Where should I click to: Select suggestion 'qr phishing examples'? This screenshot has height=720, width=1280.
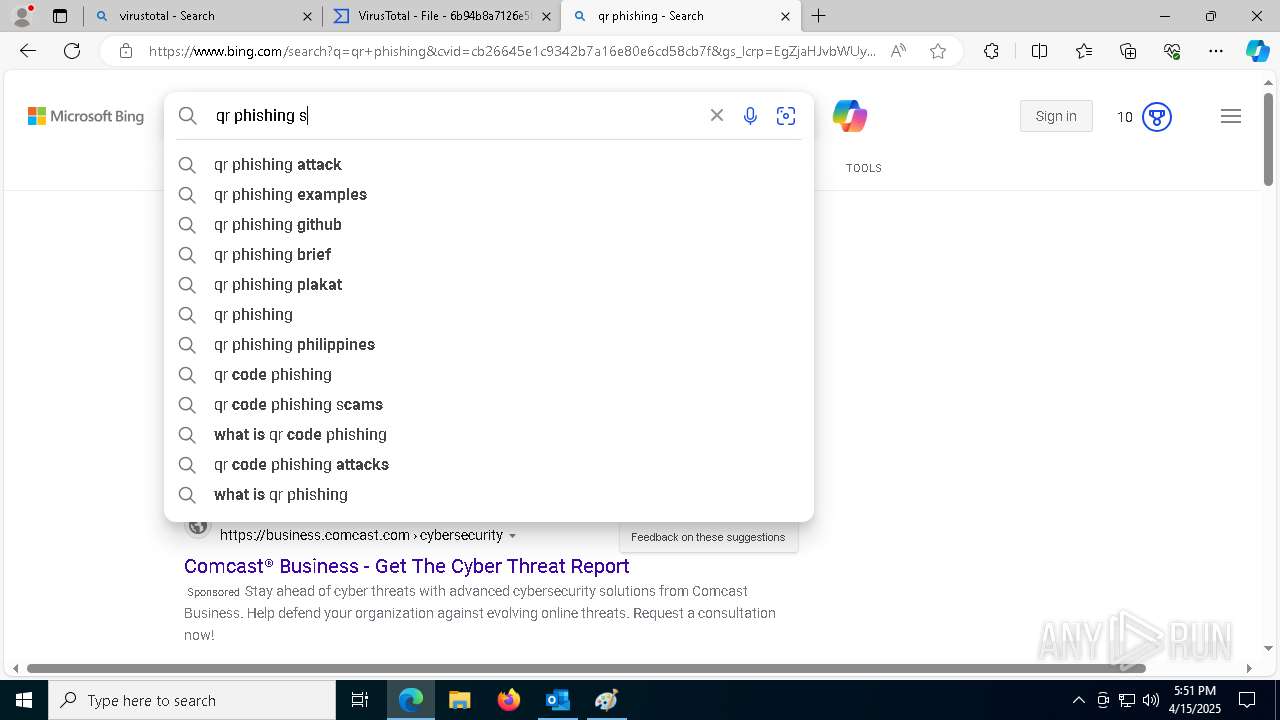click(488, 194)
